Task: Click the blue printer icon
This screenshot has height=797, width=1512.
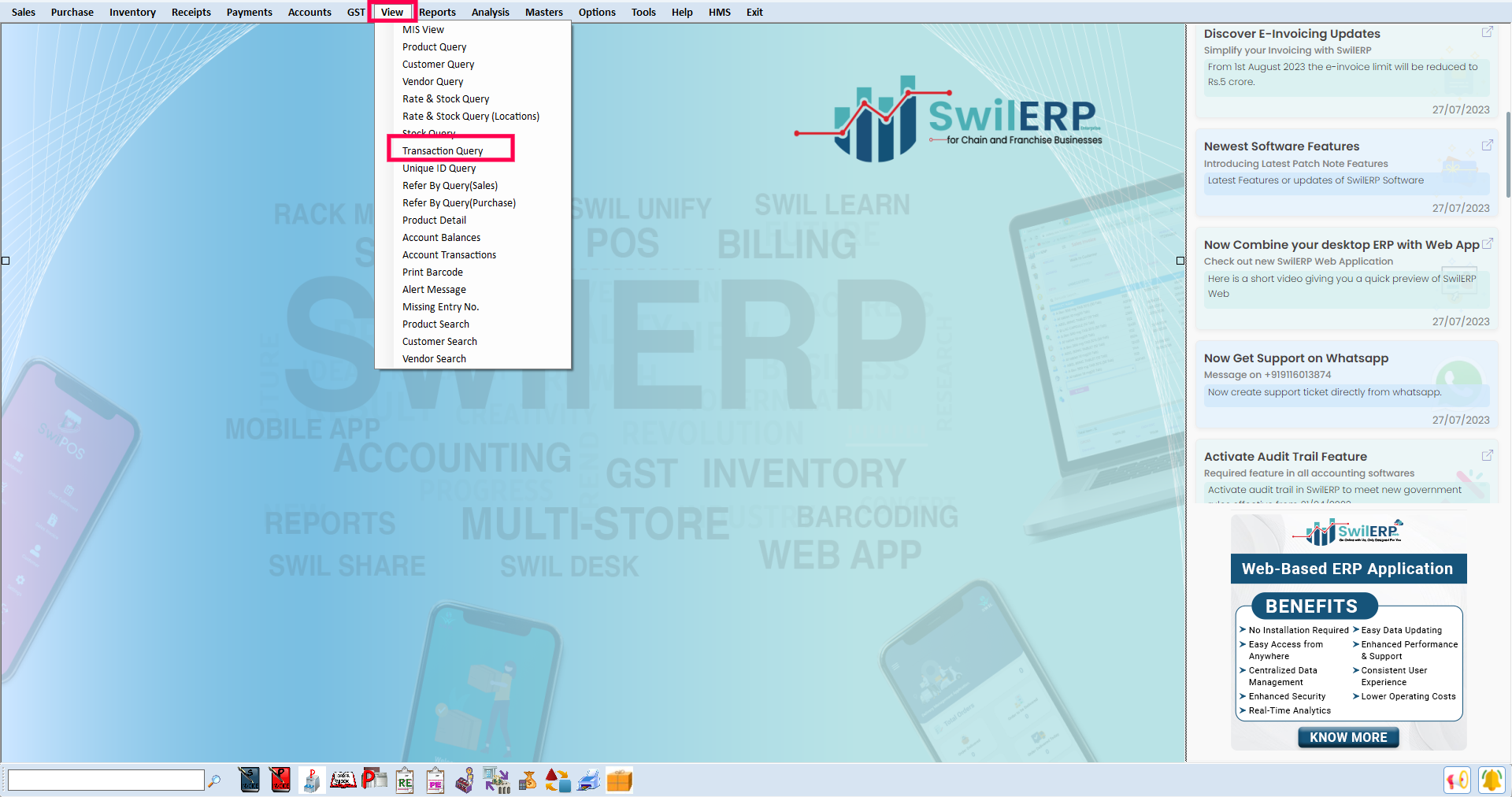Action: [x=589, y=780]
